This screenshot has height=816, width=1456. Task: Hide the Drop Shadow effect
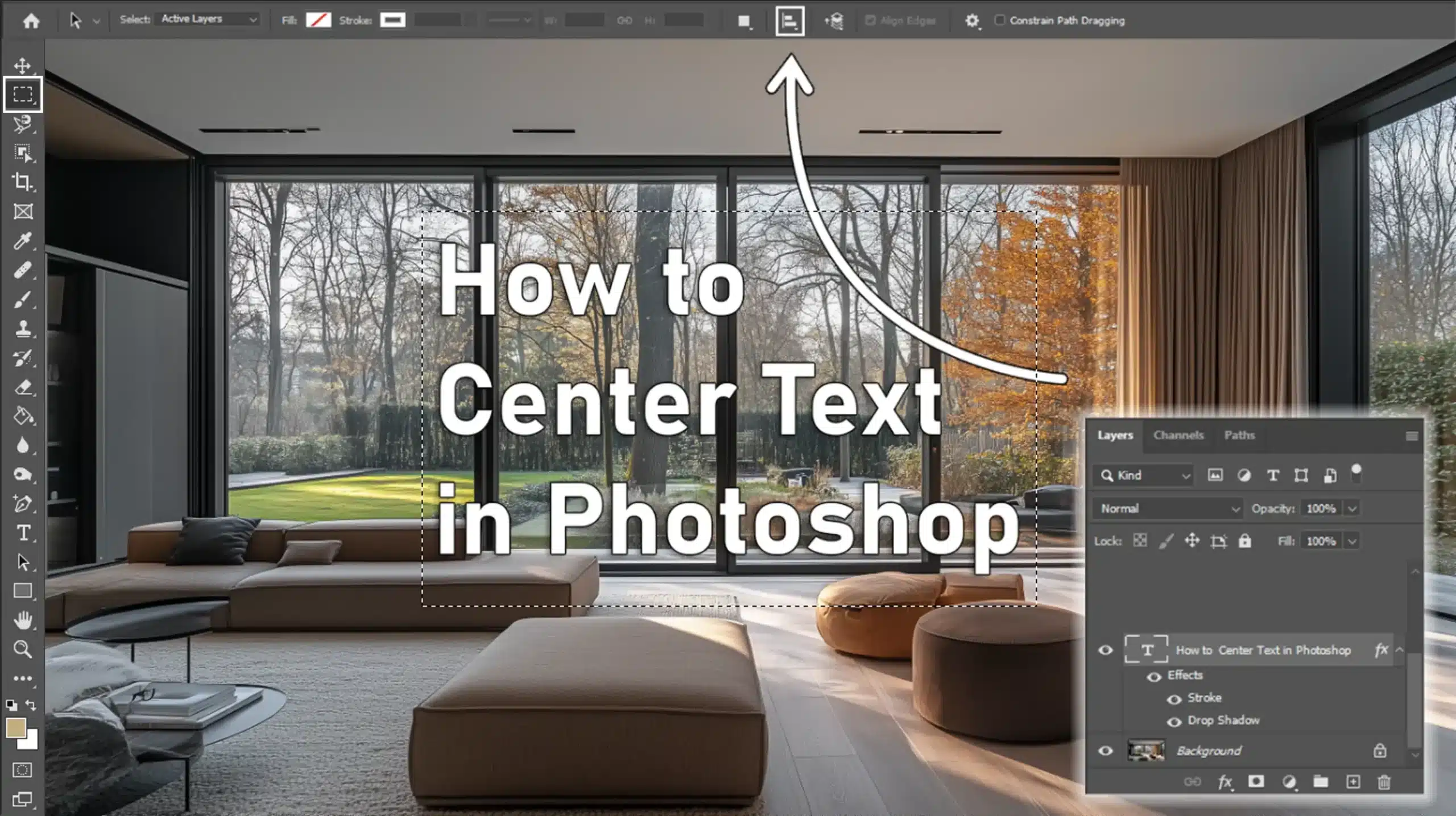click(x=1174, y=722)
